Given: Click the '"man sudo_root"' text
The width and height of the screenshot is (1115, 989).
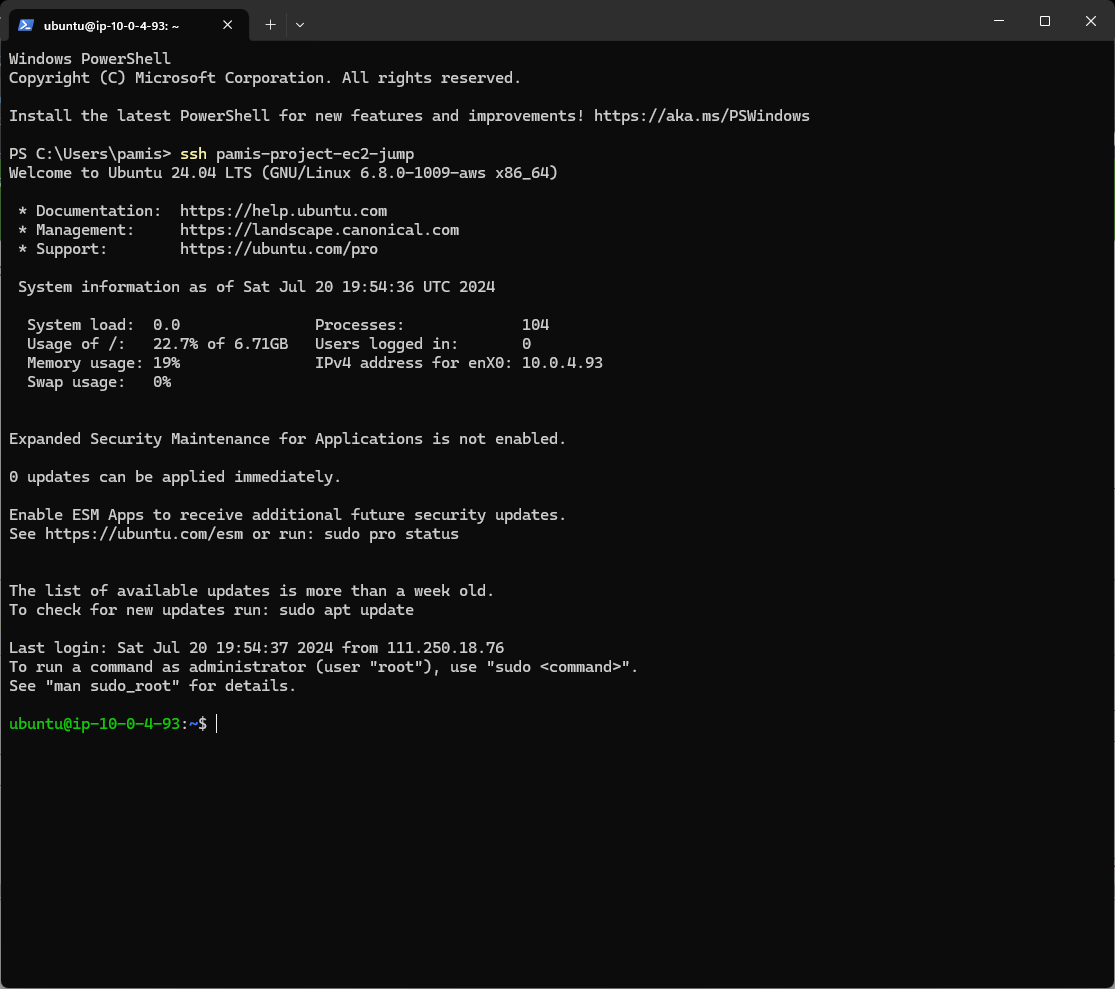Looking at the screenshot, I should [112, 686].
